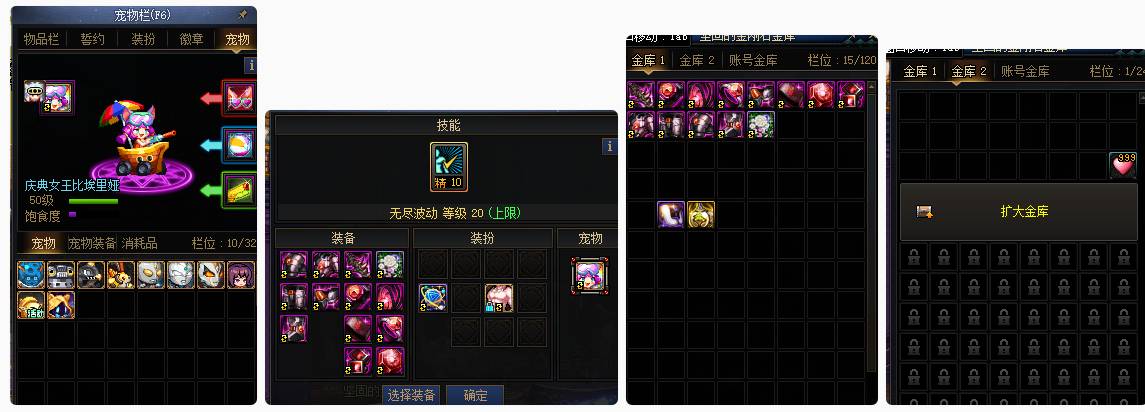Viewport: 1145px width, 412px height.
Task: Select the blue pet equipment slot
Action: tap(240, 144)
